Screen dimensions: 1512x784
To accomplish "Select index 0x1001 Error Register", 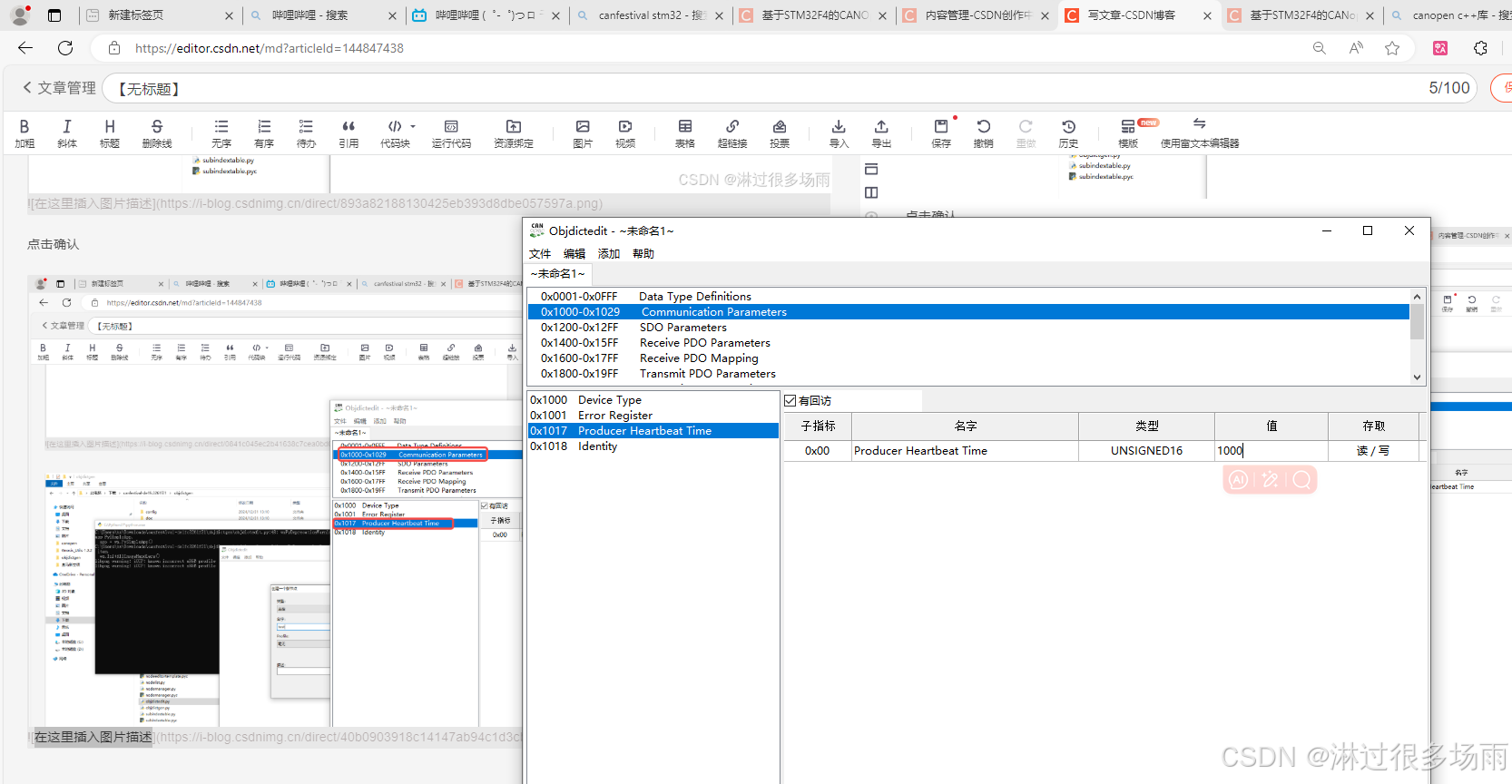I will [x=653, y=416].
